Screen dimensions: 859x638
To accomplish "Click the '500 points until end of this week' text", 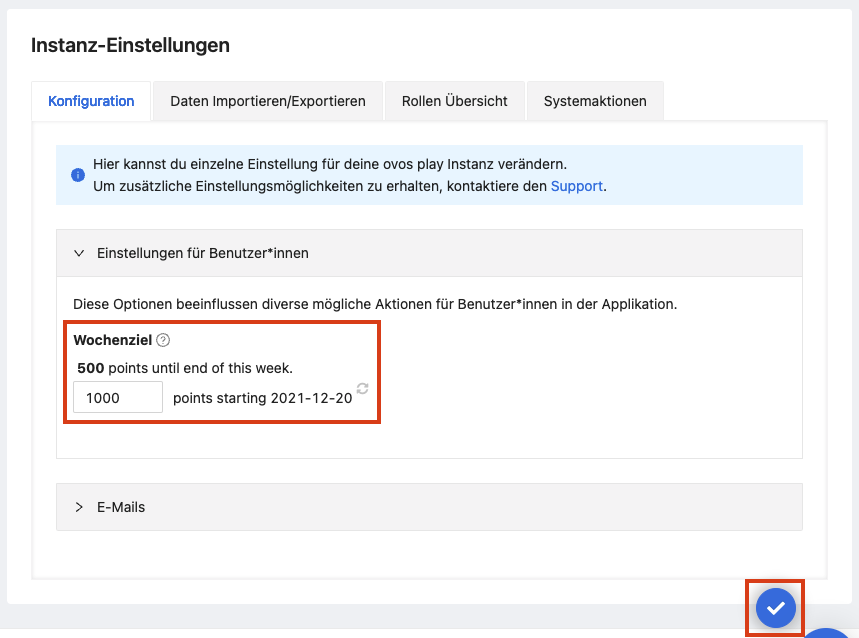I will (185, 368).
